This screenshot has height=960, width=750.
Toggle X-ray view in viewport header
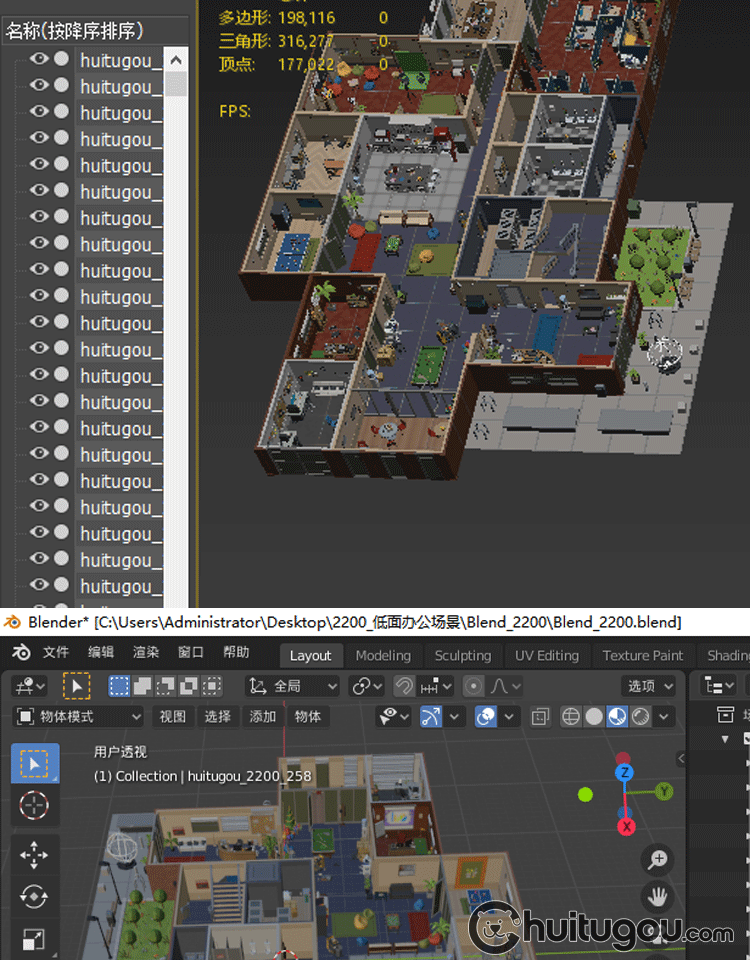pyautogui.click(x=540, y=717)
